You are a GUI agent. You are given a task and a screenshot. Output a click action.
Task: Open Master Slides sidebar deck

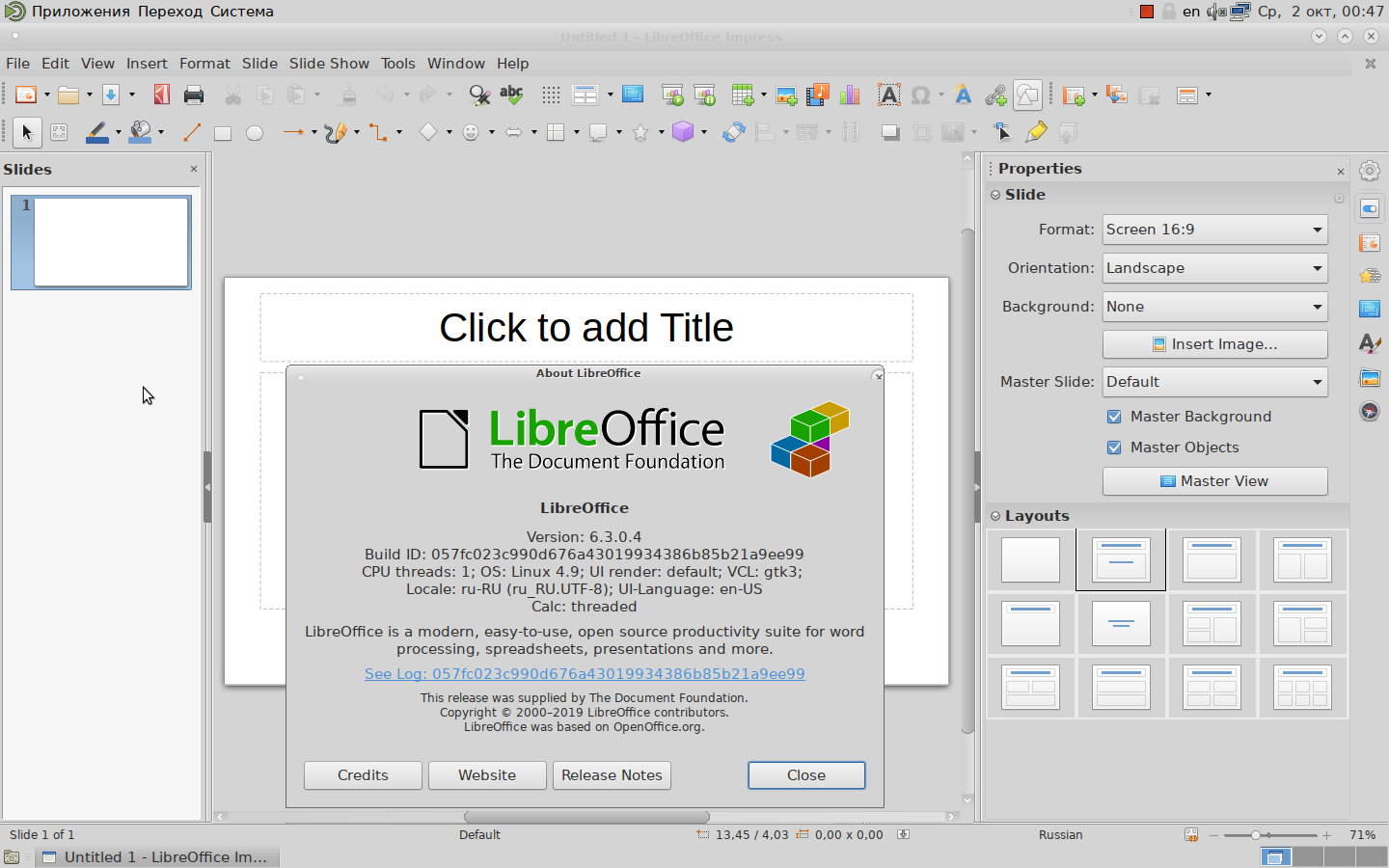[x=1370, y=310]
